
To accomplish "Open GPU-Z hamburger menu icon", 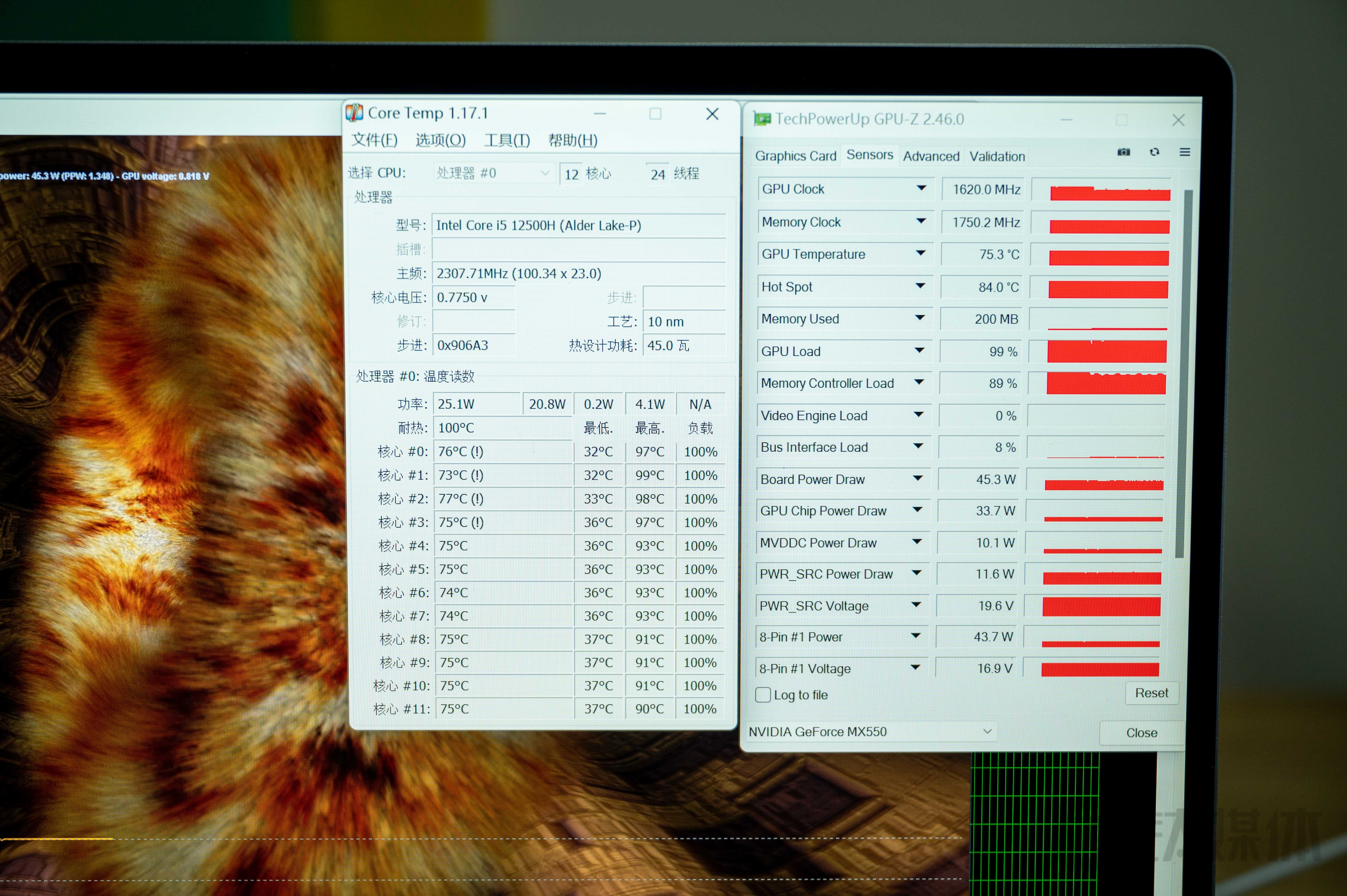I will tap(1185, 152).
